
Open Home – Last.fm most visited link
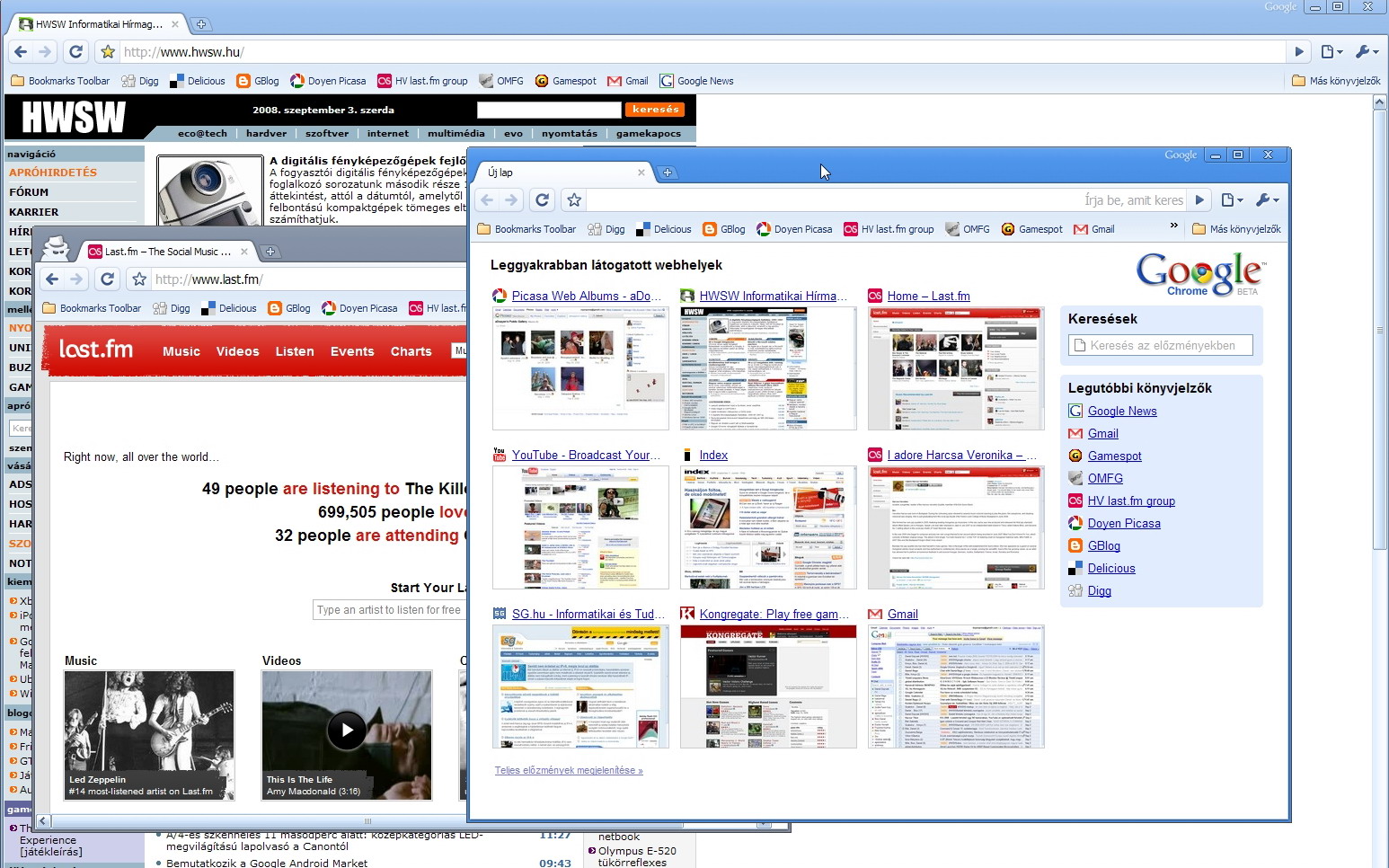[928, 296]
